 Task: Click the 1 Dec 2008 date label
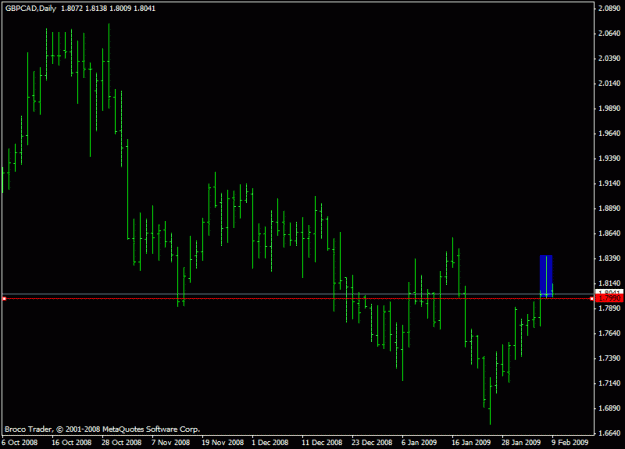(x=270, y=442)
